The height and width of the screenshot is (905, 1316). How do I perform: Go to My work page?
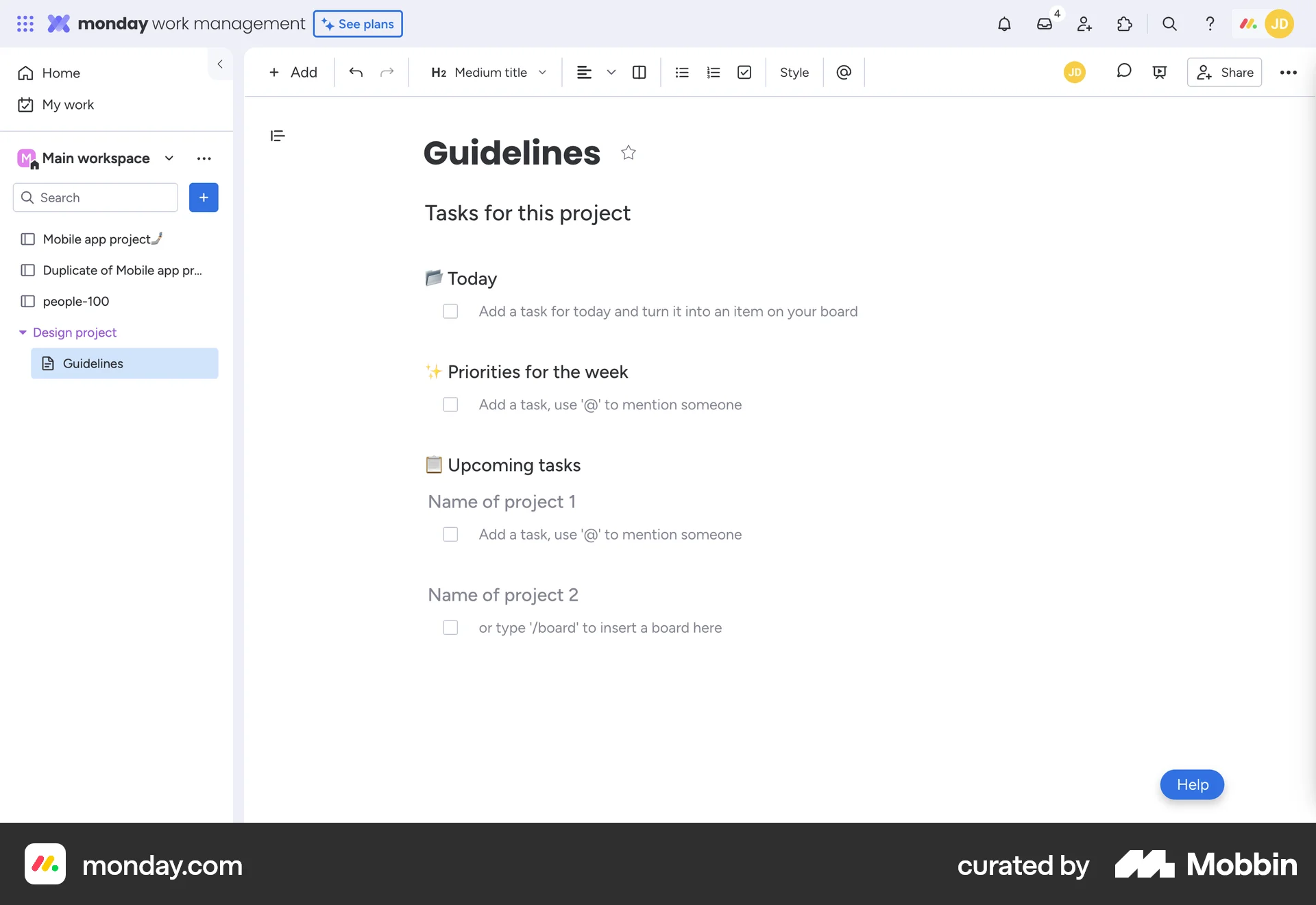click(67, 105)
